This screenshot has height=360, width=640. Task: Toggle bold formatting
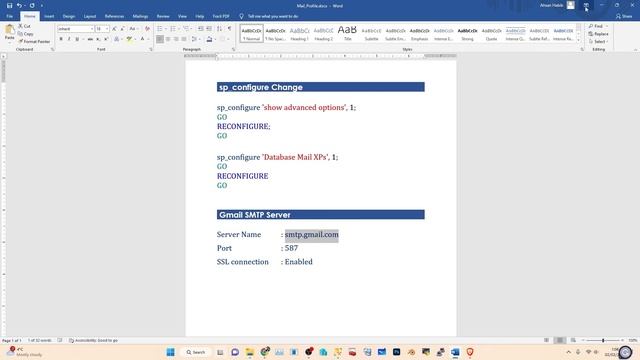[x=61, y=39]
